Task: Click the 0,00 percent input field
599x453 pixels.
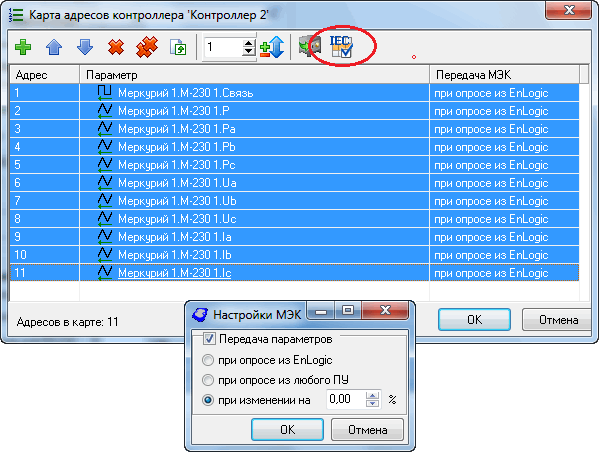Action: [346, 400]
